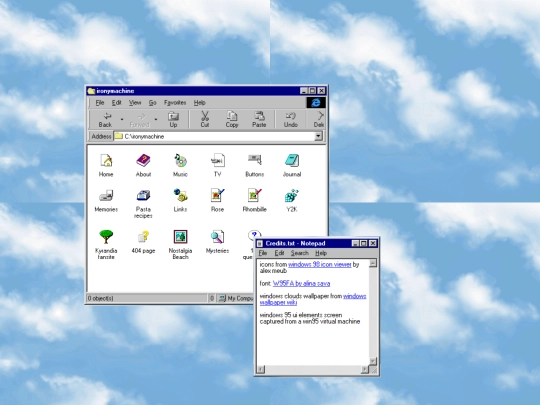
Task: Open the Go menu
Action: coord(153,103)
